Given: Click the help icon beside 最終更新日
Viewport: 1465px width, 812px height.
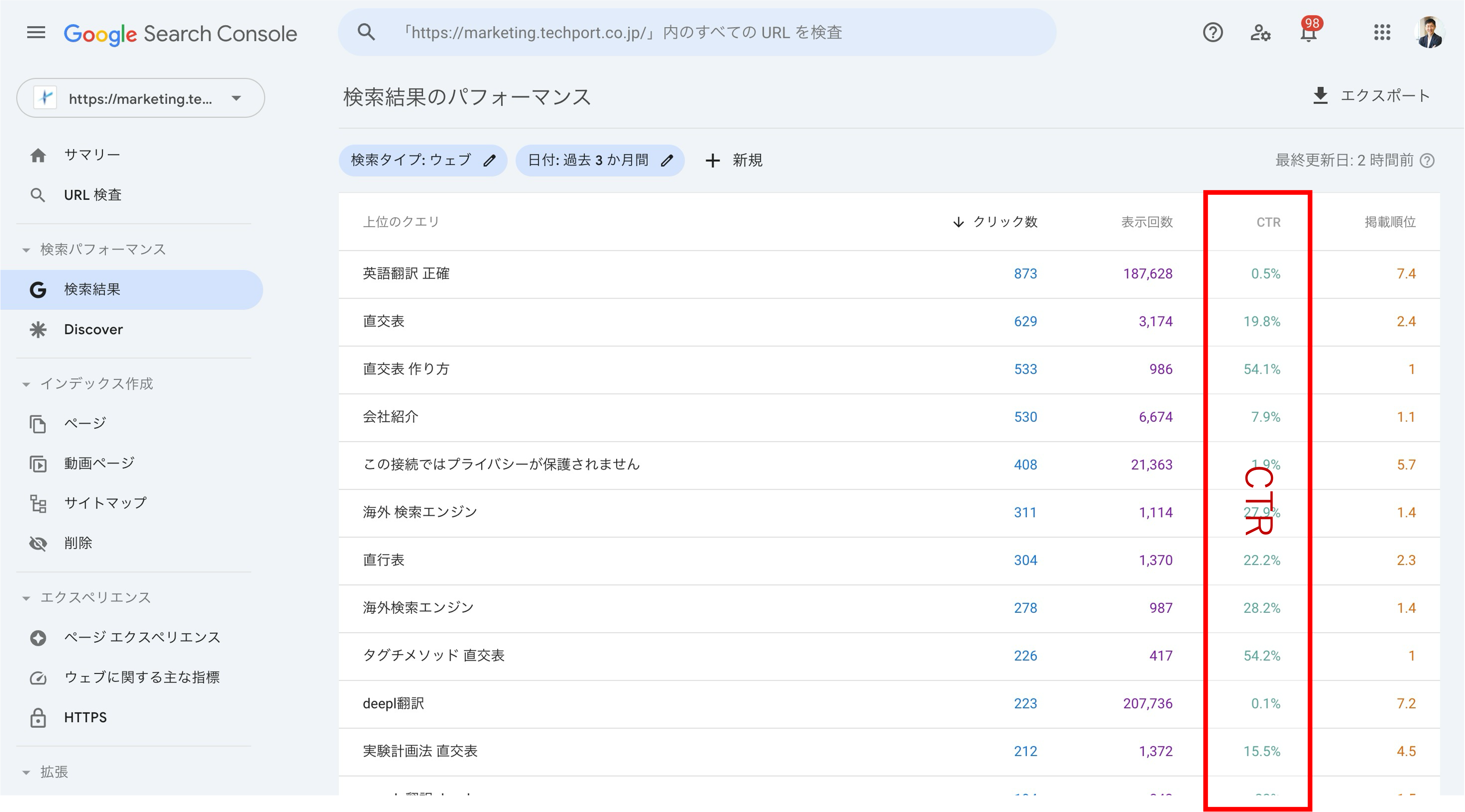Looking at the screenshot, I should tap(1427, 161).
